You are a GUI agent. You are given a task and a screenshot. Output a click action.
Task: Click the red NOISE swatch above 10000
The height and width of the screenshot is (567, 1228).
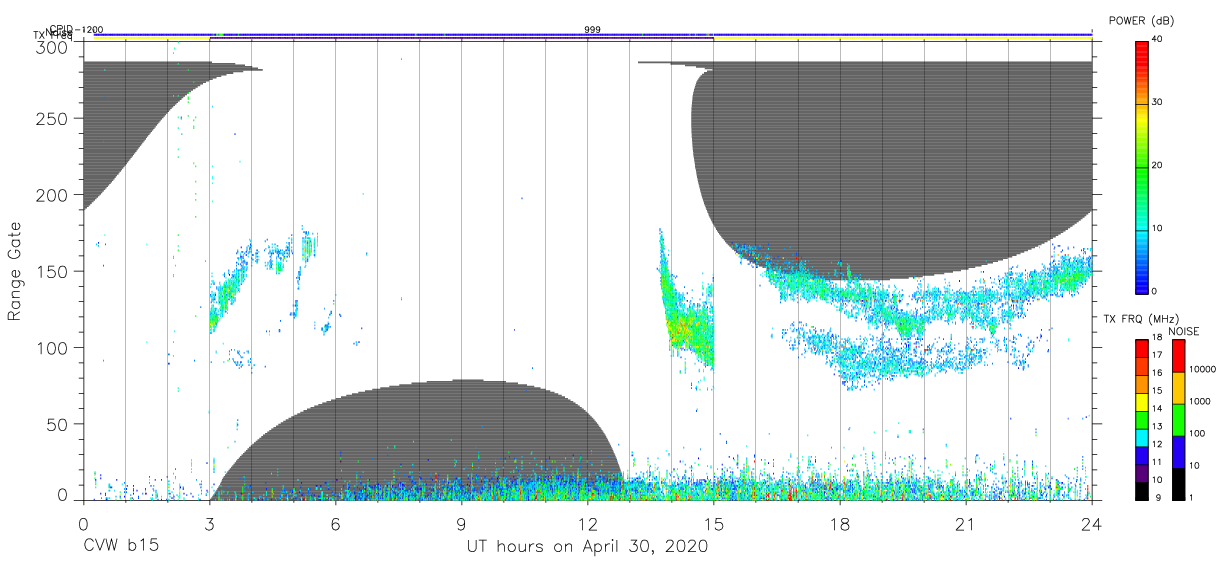coord(1178,355)
